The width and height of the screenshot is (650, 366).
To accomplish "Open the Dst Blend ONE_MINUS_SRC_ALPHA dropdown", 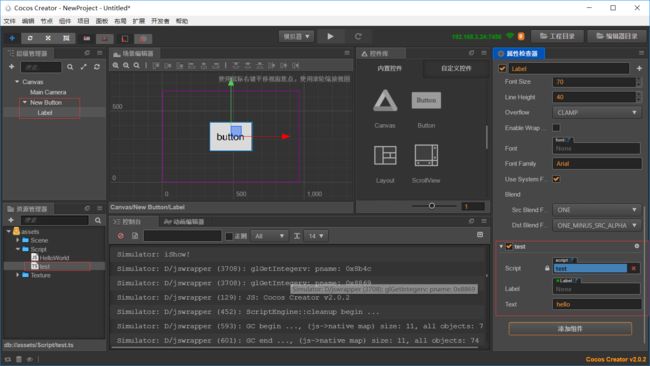I will pyautogui.click(x=597, y=225).
